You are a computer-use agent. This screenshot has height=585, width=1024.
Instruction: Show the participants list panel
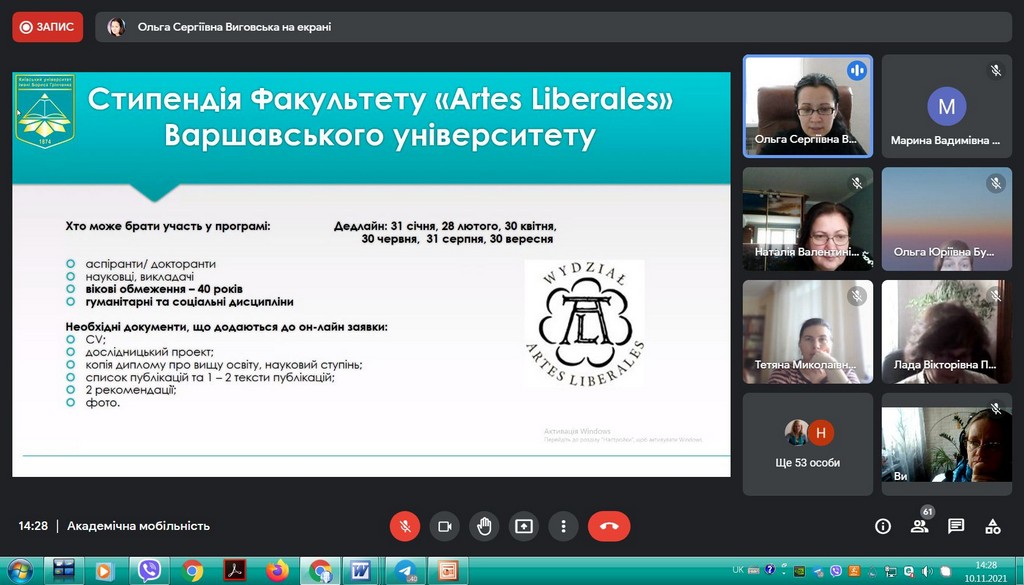tap(920, 526)
